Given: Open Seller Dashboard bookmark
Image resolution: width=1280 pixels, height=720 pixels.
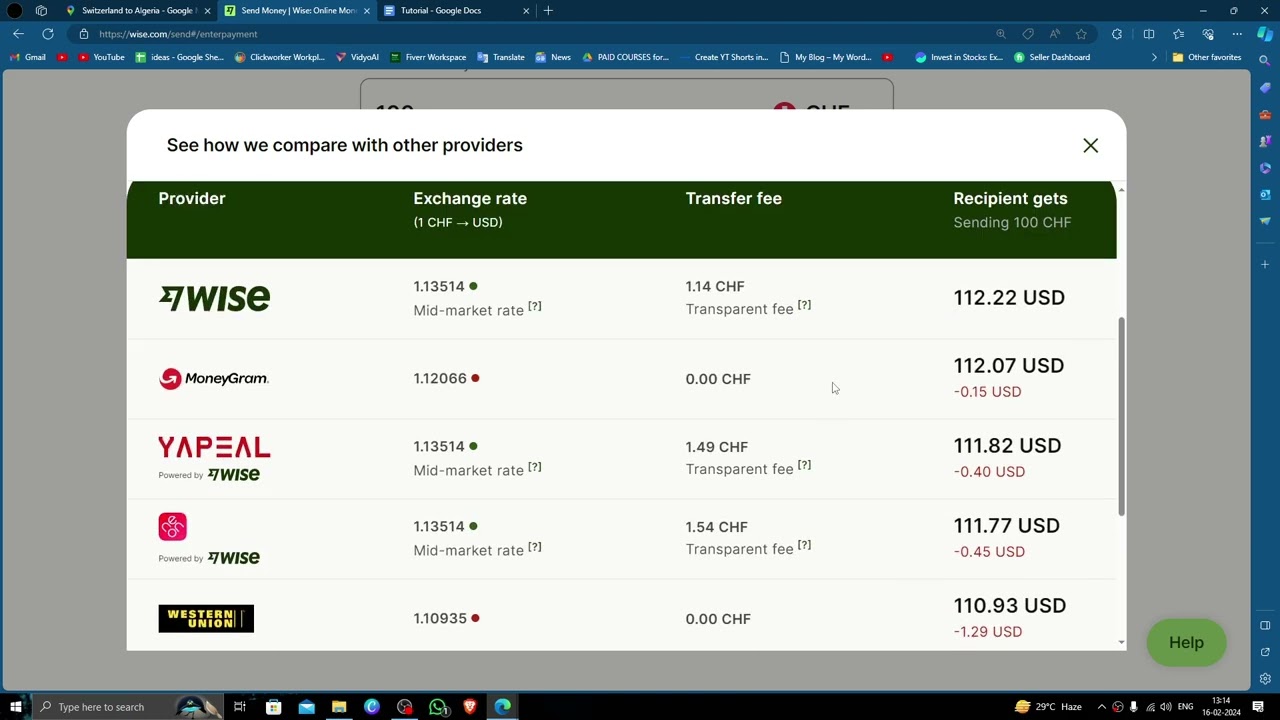Looking at the screenshot, I should pos(1052,57).
